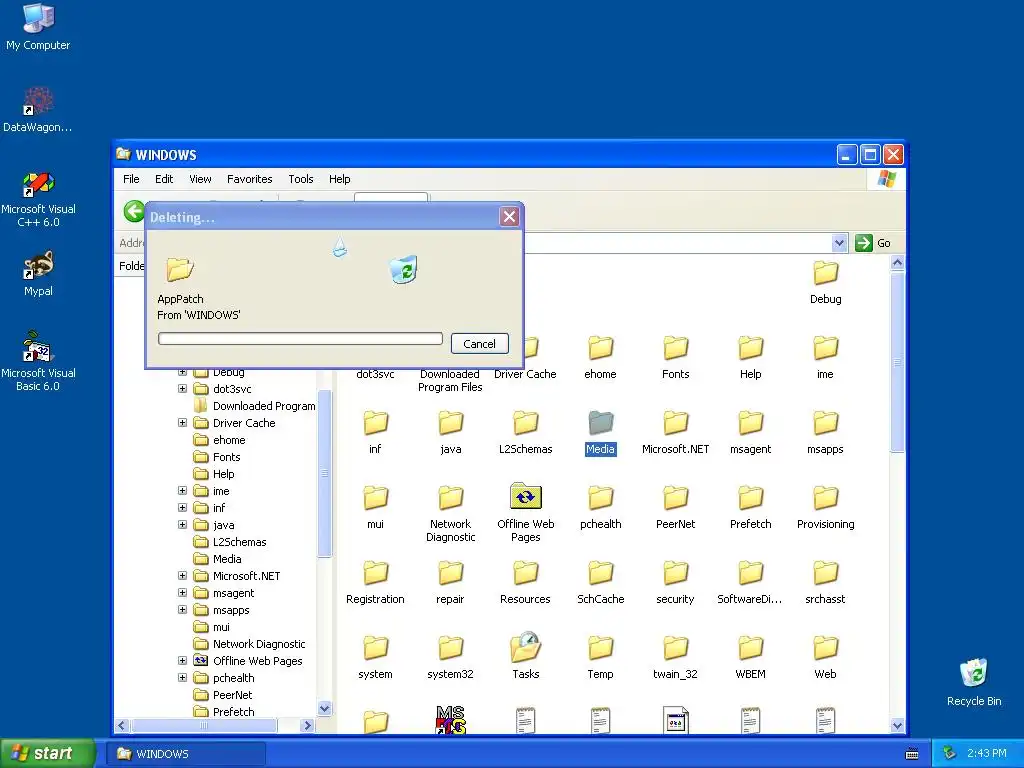
Task: Select the SchCache folder icon
Action: point(600,583)
